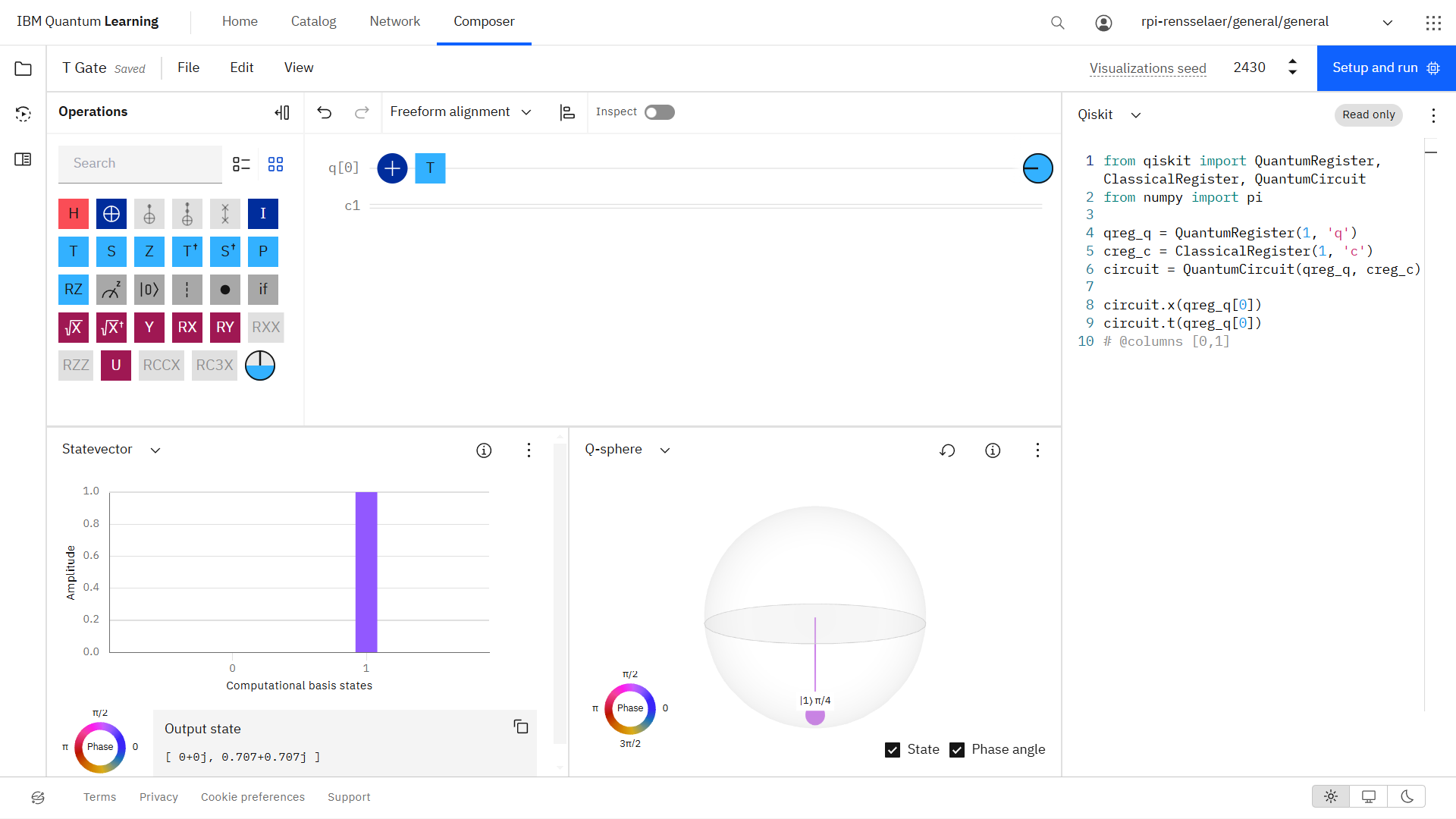Open the File menu
1456x819 pixels.
188,68
